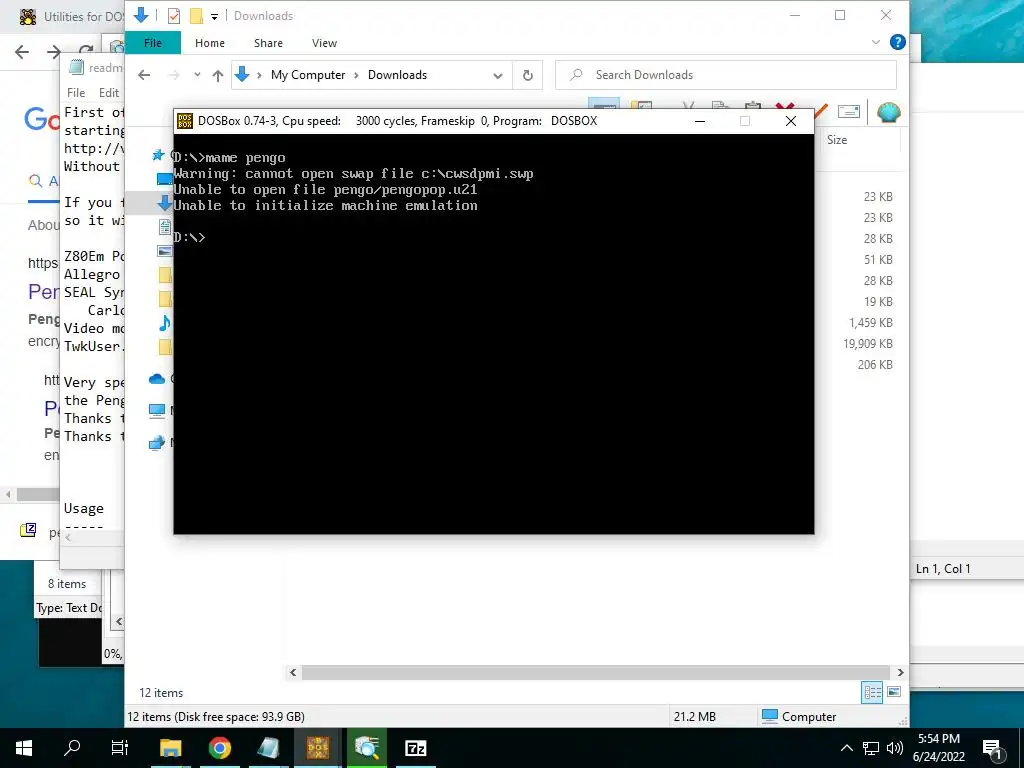This screenshot has height=768, width=1024.
Task: Switch to large thumbnails view in Explorer
Action: coord(894,692)
